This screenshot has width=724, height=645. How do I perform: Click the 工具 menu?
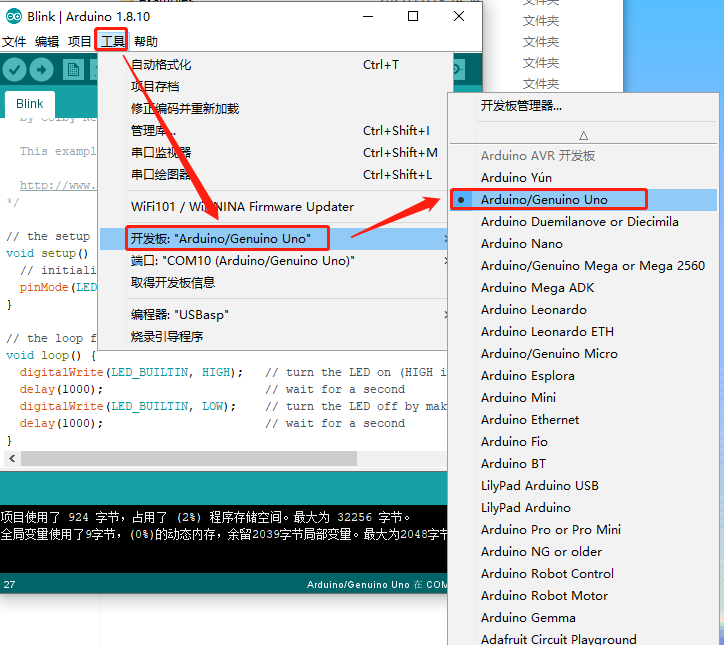(112, 42)
